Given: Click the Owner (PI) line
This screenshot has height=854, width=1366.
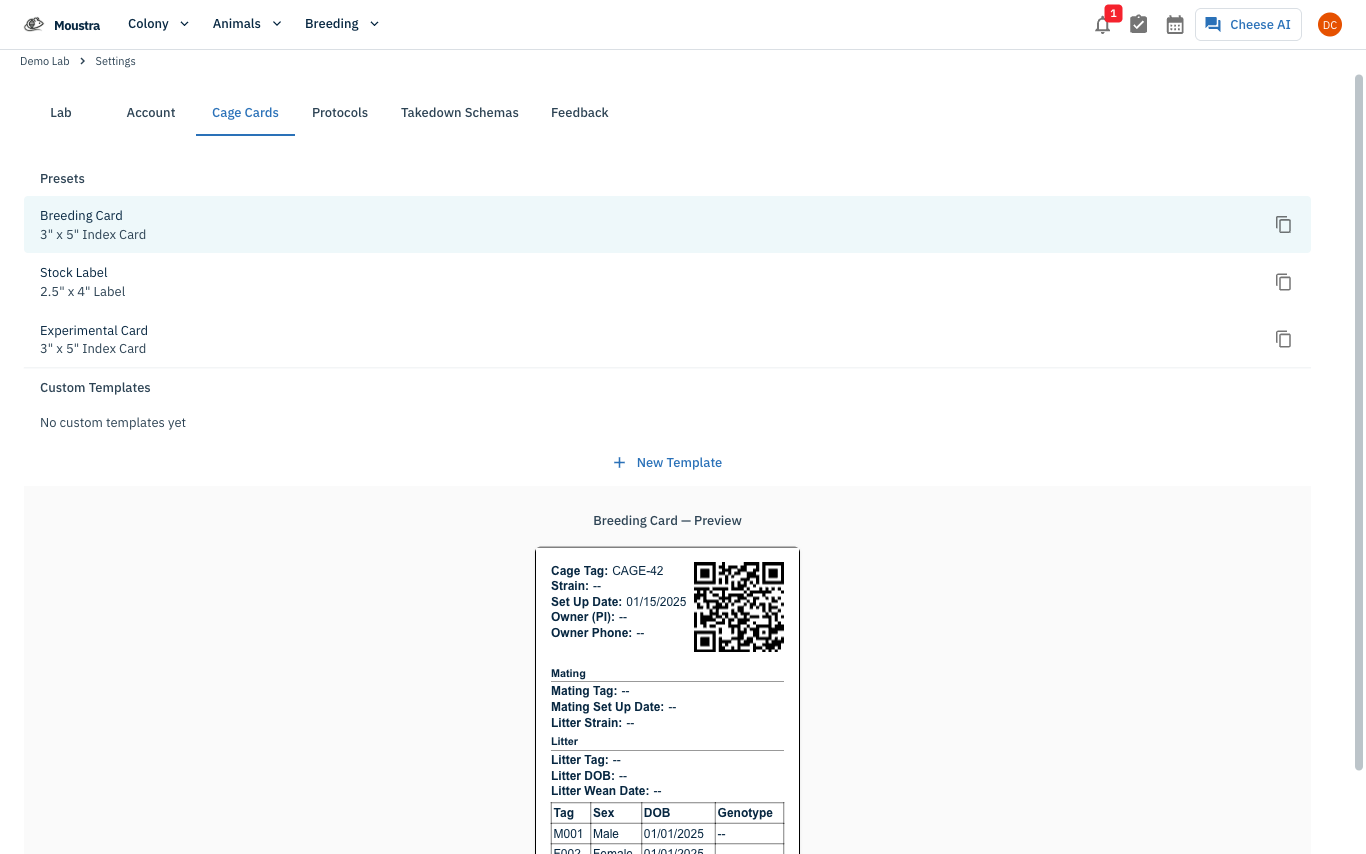Looking at the screenshot, I should (x=589, y=617).
